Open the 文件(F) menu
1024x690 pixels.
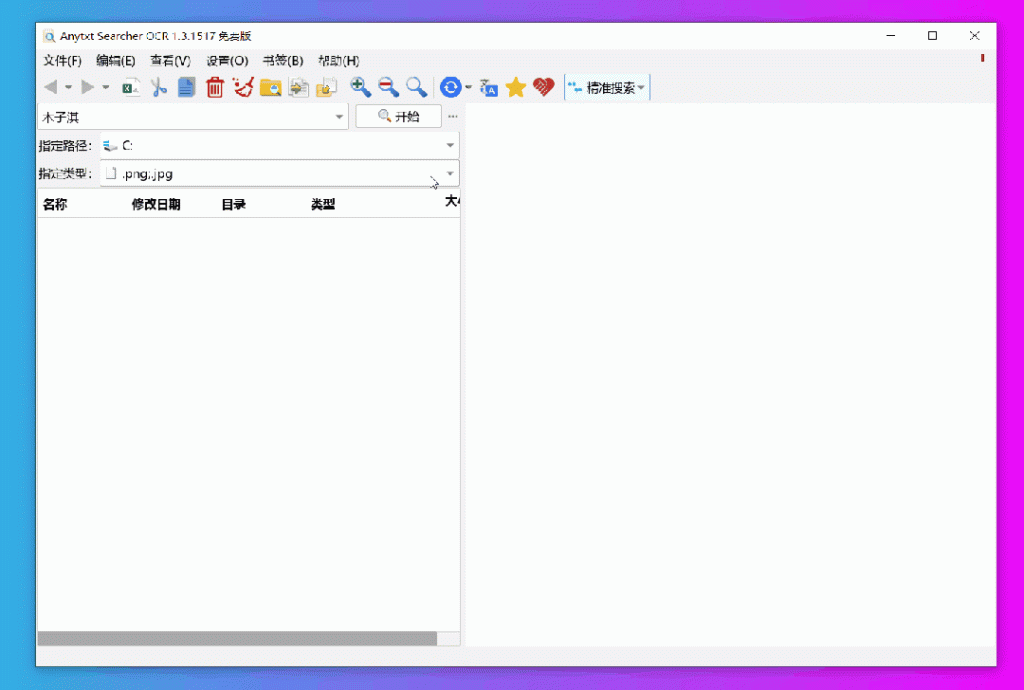(x=62, y=61)
